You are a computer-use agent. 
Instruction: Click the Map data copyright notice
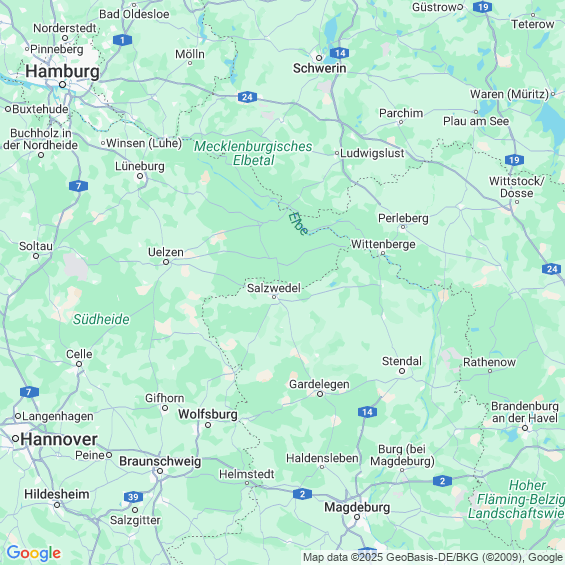pos(433,557)
